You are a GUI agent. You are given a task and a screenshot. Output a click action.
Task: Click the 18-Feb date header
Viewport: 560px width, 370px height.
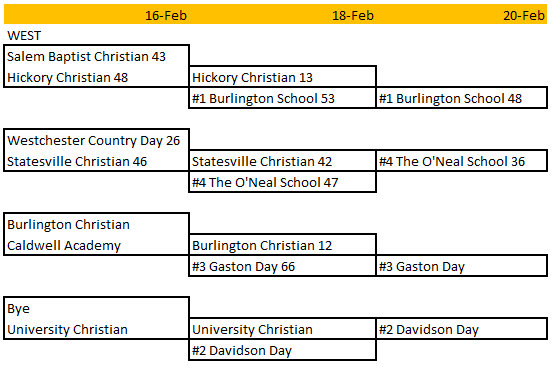(353, 16)
